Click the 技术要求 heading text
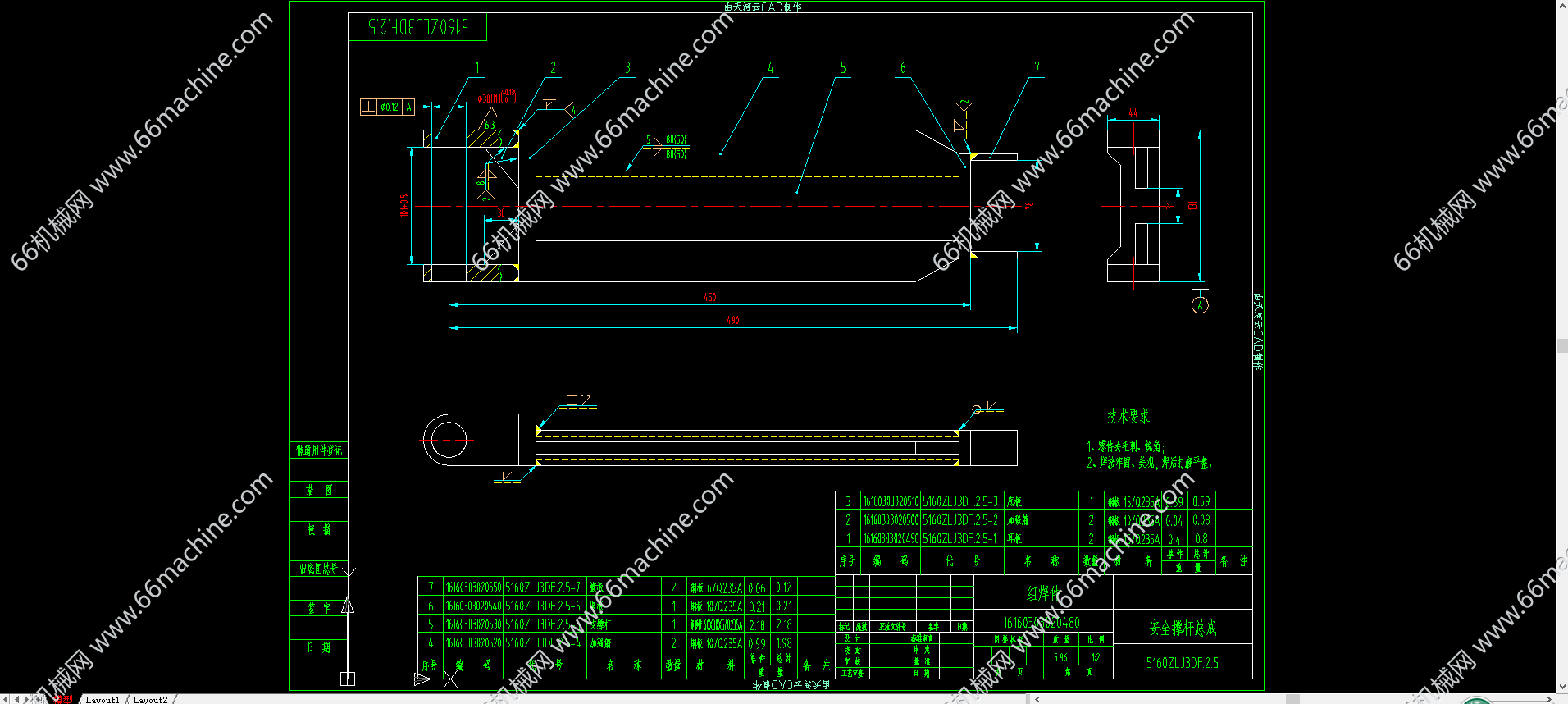Screen dimensions: 1568x704 (1128, 417)
